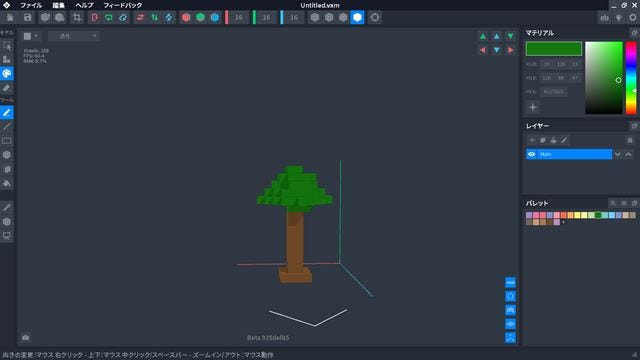Pop out the マテリアル panel
This screenshot has height=360, width=640.
634,33
